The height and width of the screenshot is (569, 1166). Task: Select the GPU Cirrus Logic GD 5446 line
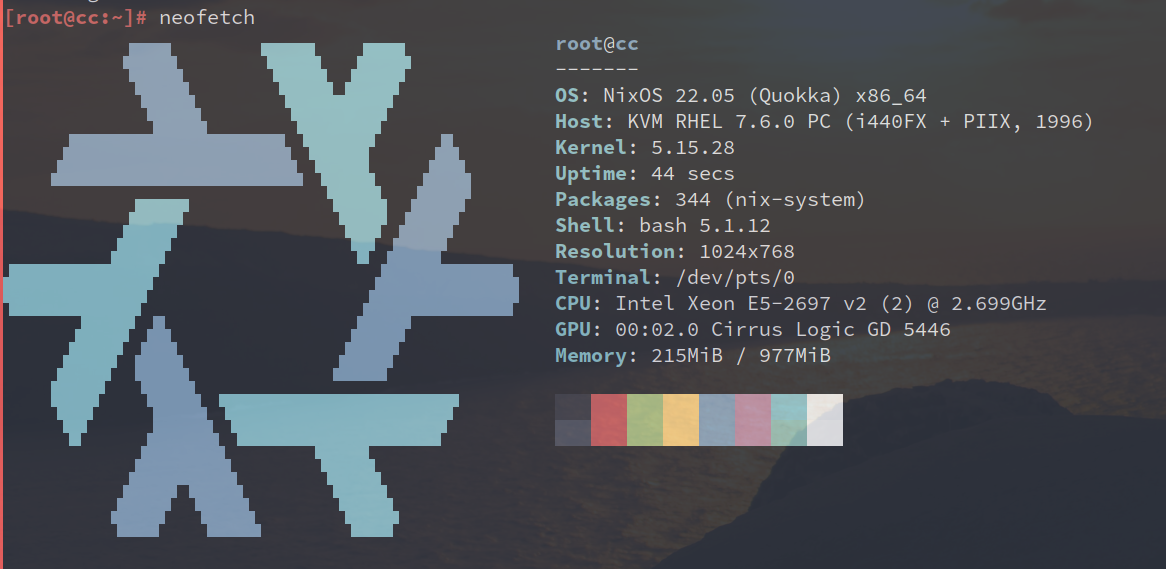click(753, 330)
